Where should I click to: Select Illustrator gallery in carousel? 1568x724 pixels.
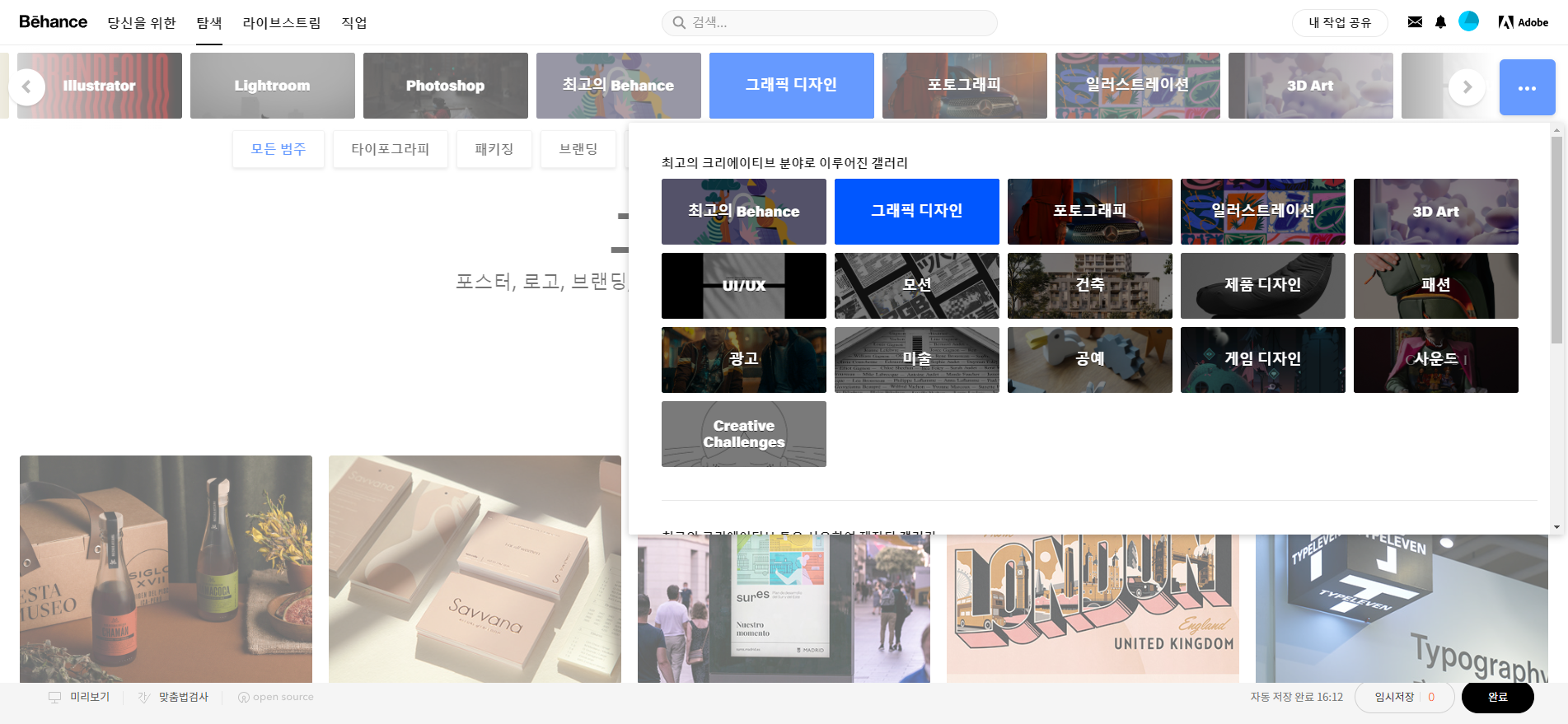tap(100, 86)
